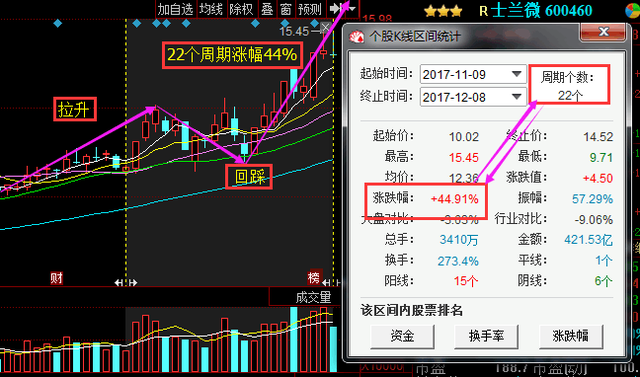The height and width of the screenshot is (377, 640).
Task: Click the 阳线 value 15个
Action: click(x=466, y=281)
